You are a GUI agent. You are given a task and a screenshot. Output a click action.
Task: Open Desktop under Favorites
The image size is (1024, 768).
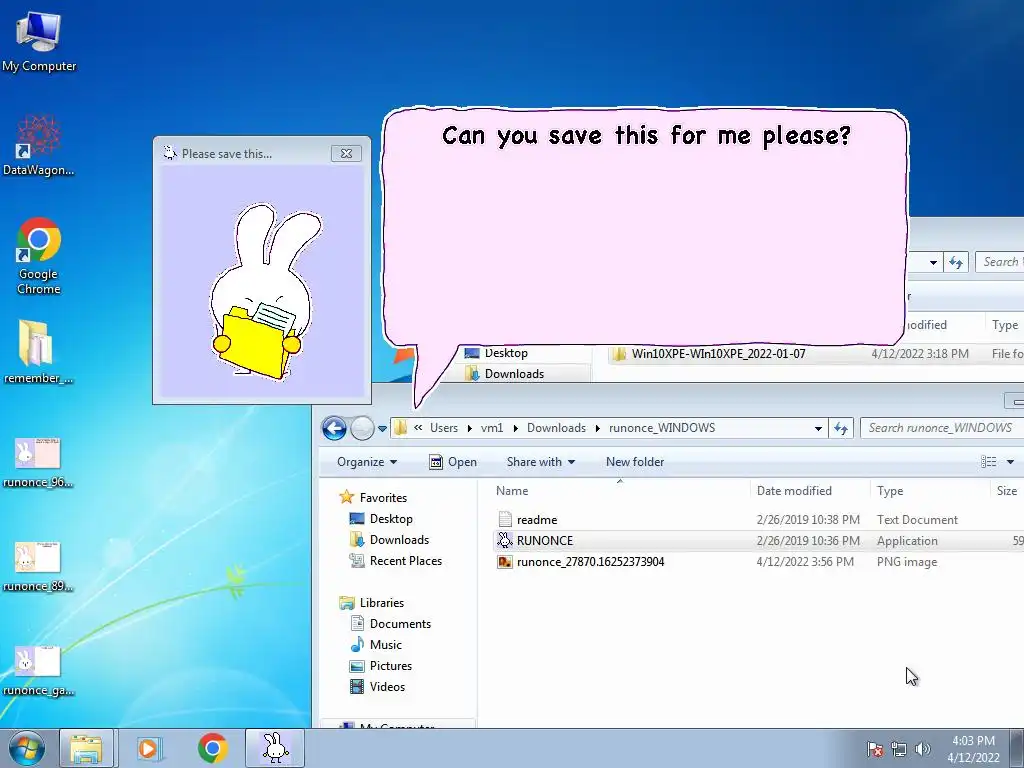pyautogui.click(x=391, y=519)
